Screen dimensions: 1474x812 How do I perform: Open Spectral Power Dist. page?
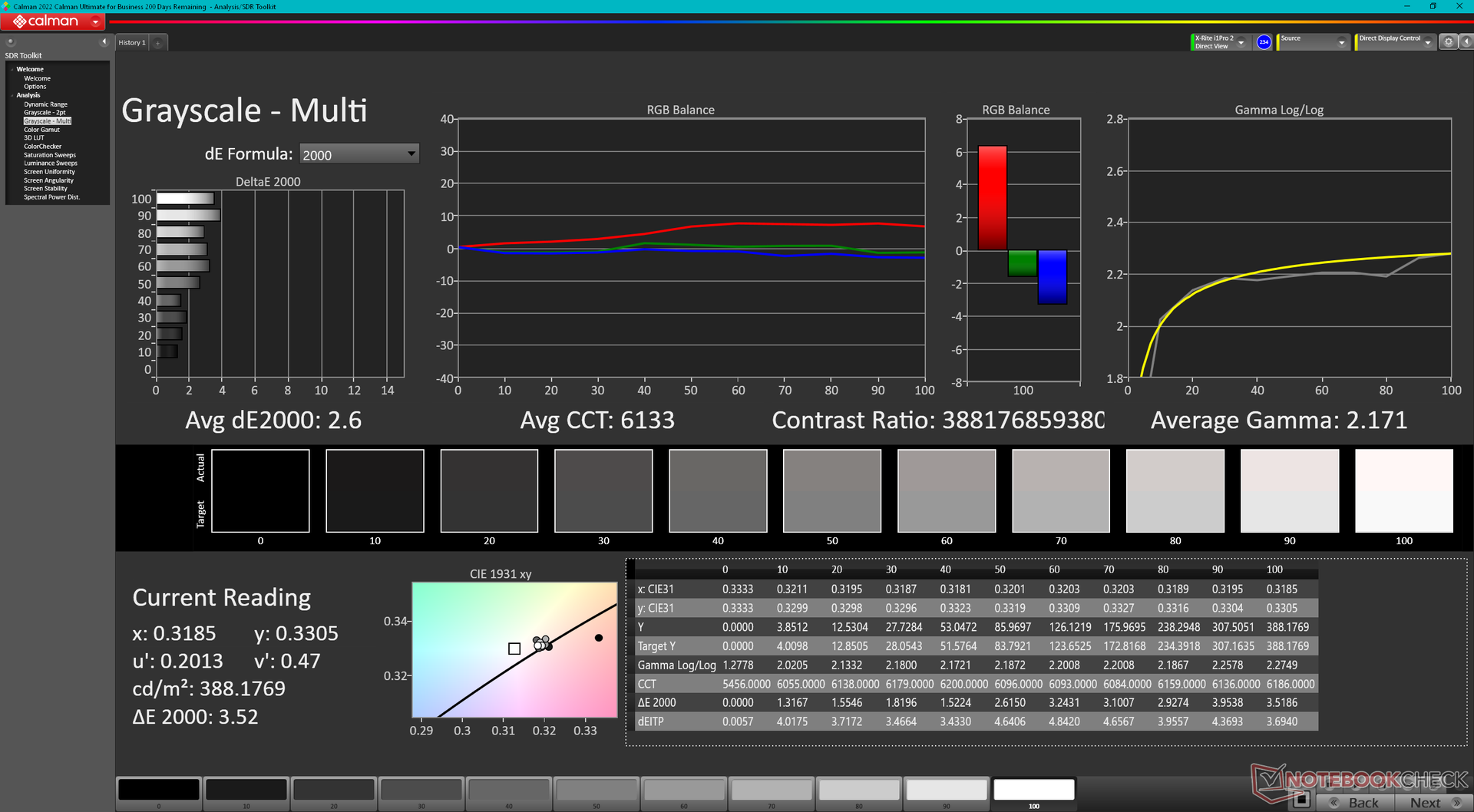pyautogui.click(x=51, y=197)
